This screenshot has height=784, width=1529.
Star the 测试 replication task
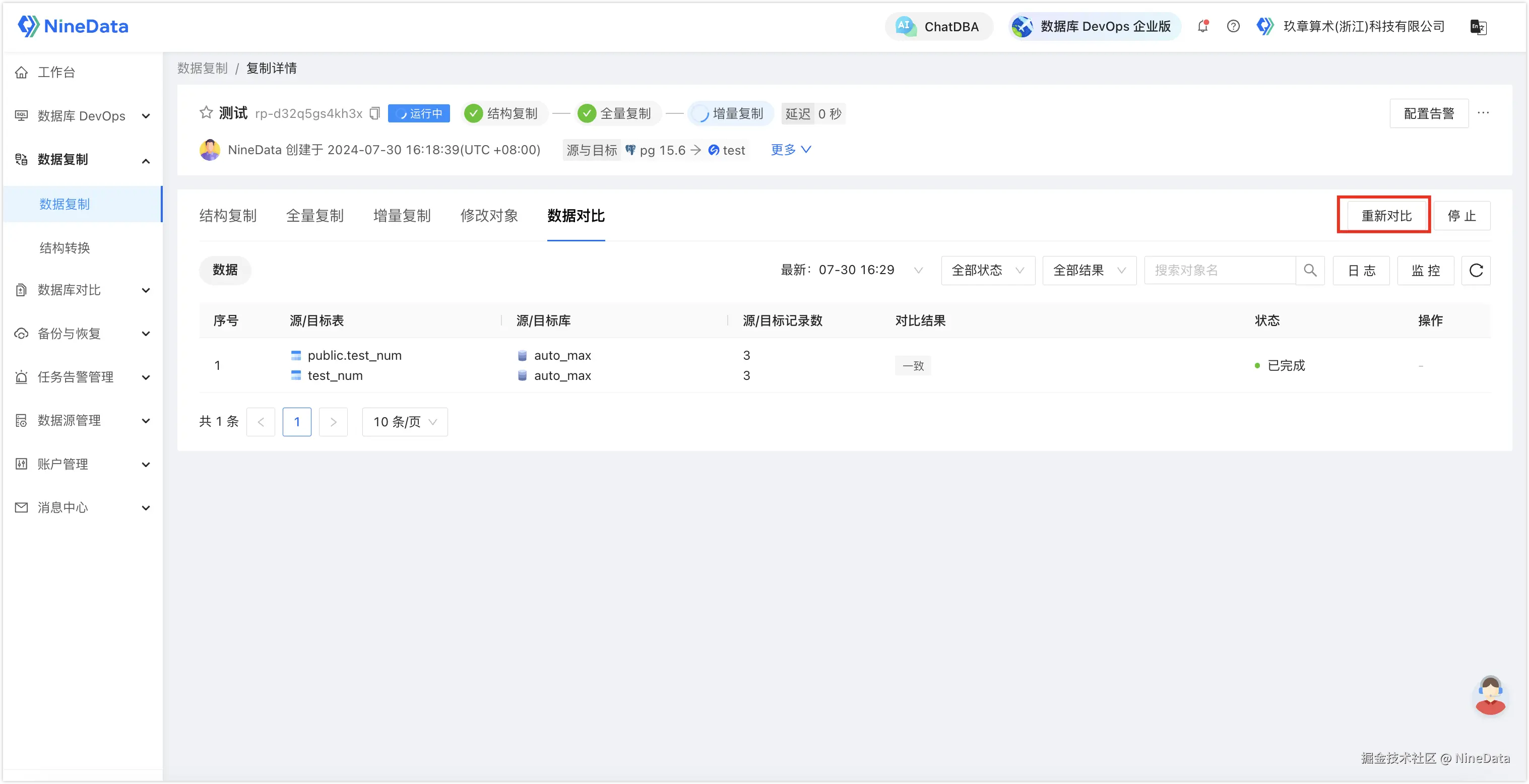(206, 113)
